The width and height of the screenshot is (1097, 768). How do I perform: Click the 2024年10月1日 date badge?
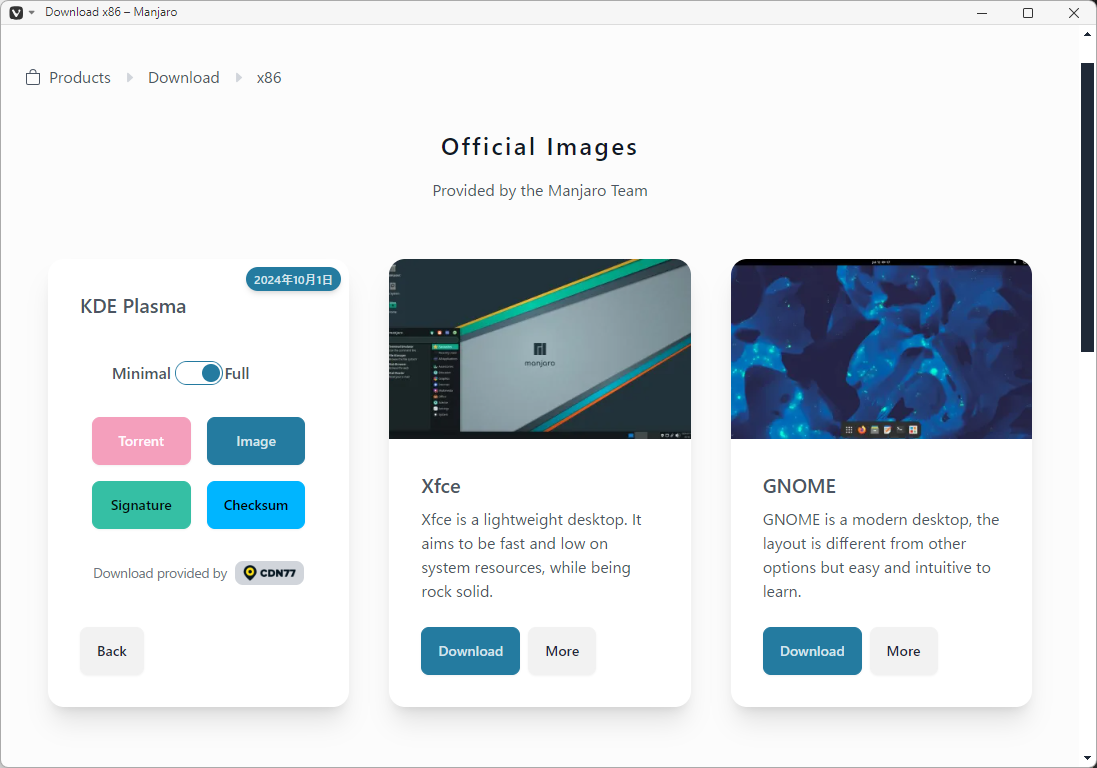click(x=293, y=280)
